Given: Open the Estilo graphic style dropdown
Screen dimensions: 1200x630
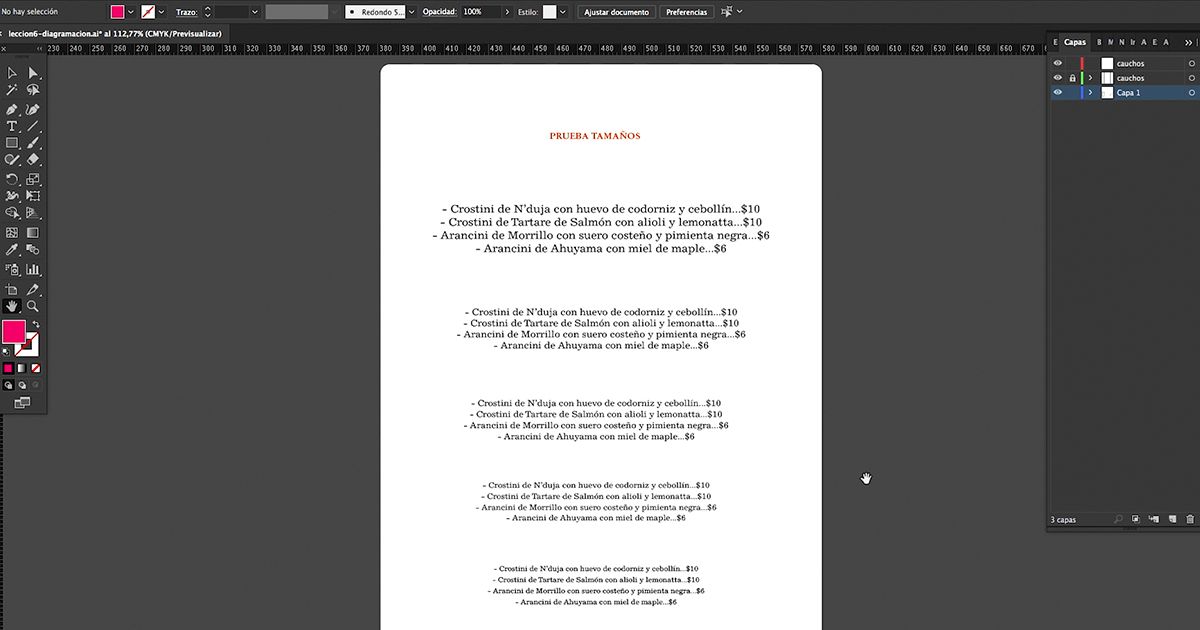Looking at the screenshot, I should pyautogui.click(x=563, y=12).
